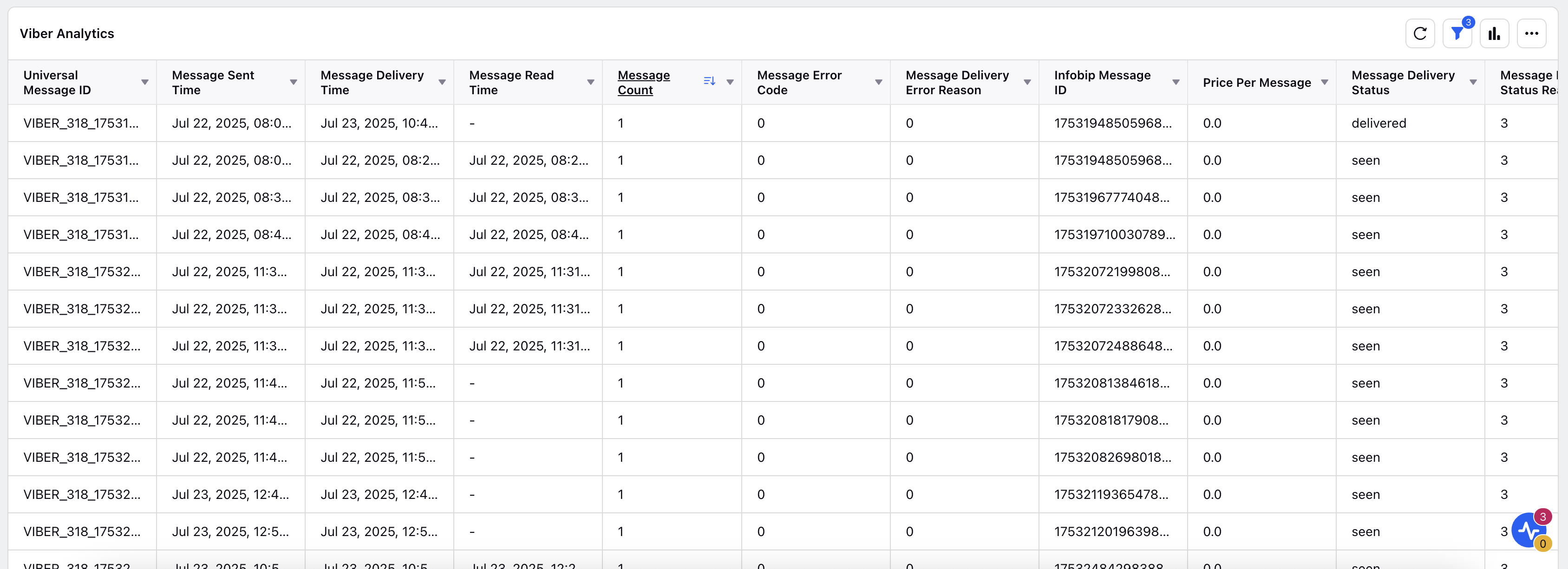Open the more options ellipsis menu

[1531, 33]
